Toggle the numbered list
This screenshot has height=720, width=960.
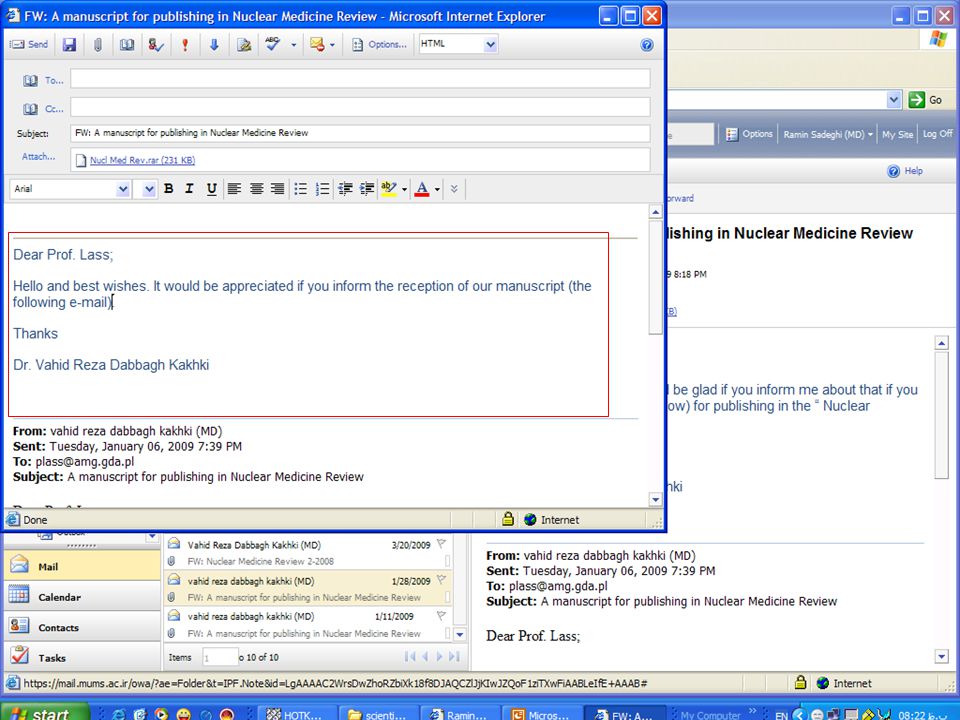pyautogui.click(x=322, y=189)
